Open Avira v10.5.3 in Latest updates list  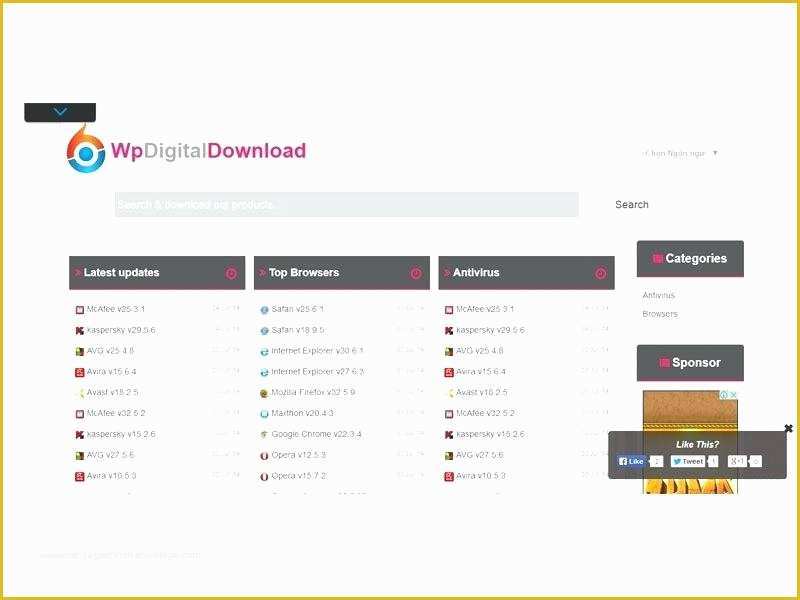pos(111,476)
